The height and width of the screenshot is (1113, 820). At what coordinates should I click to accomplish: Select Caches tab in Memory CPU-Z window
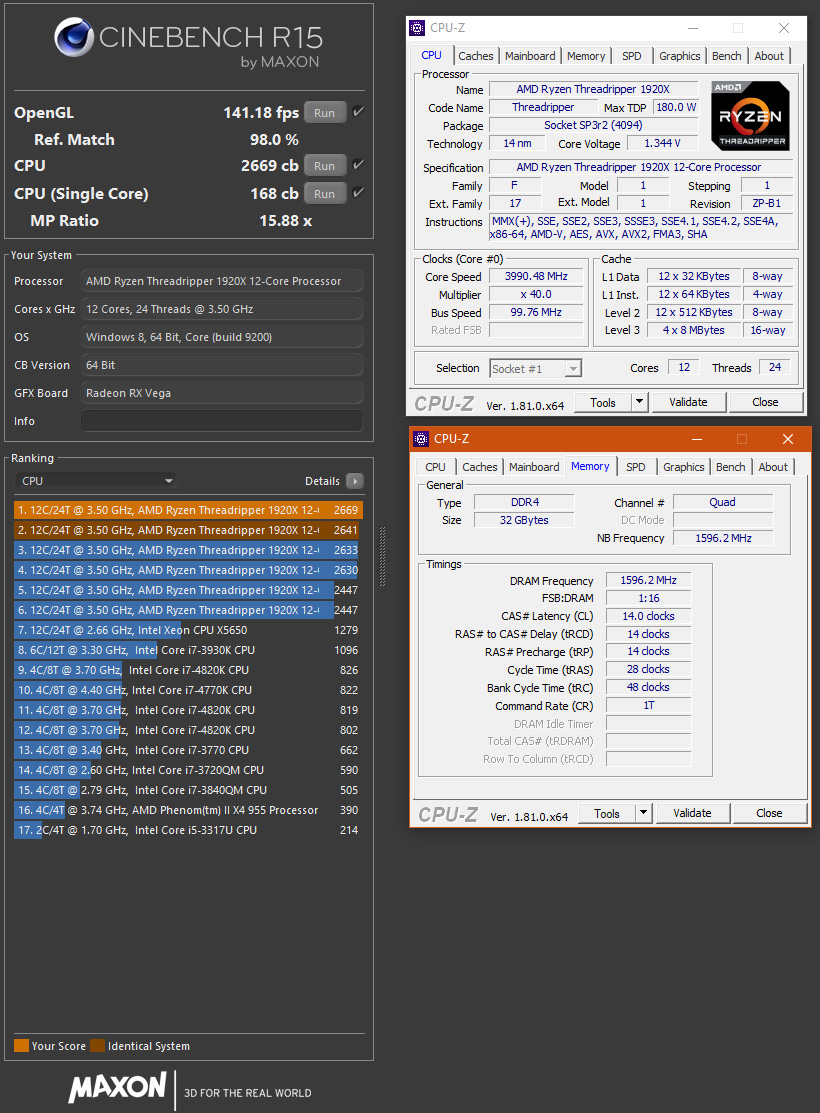tap(480, 467)
